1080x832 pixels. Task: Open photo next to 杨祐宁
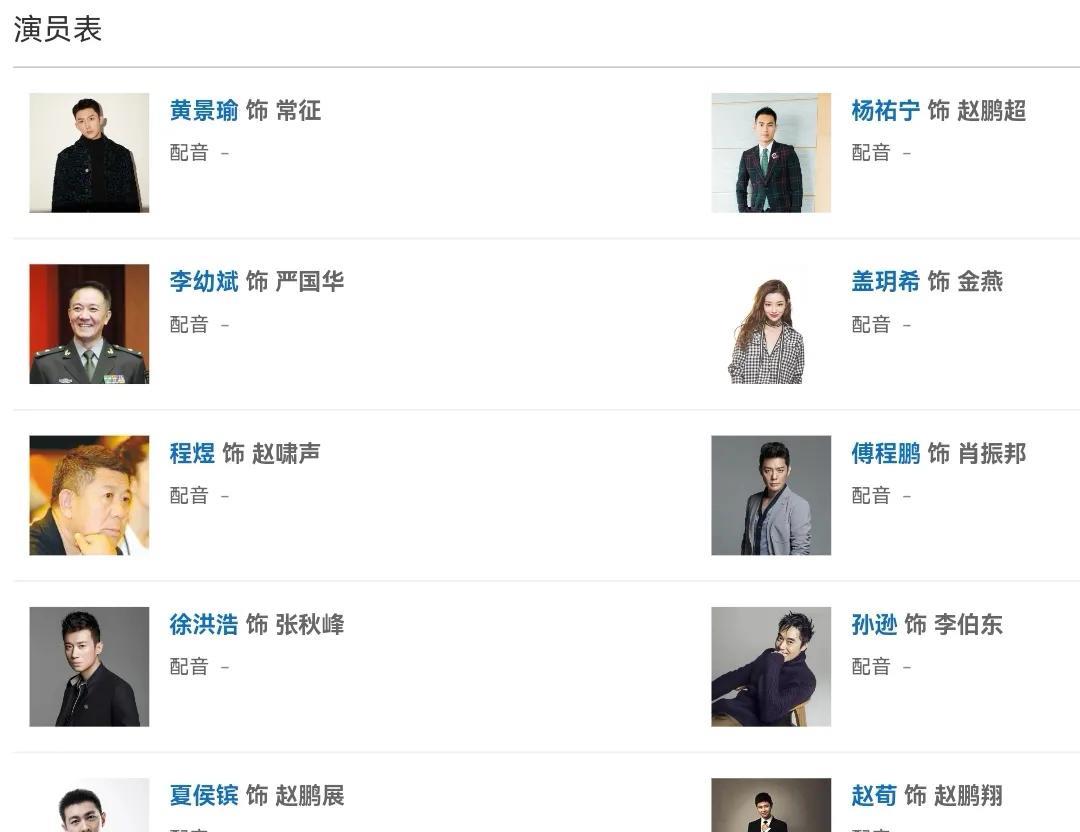[771, 153]
